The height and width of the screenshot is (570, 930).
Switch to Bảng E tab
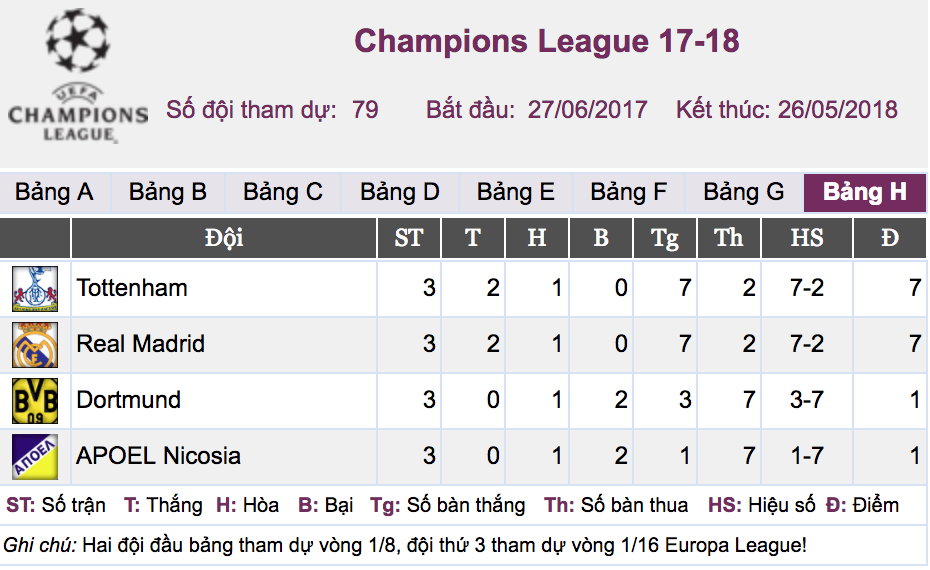pos(515,192)
